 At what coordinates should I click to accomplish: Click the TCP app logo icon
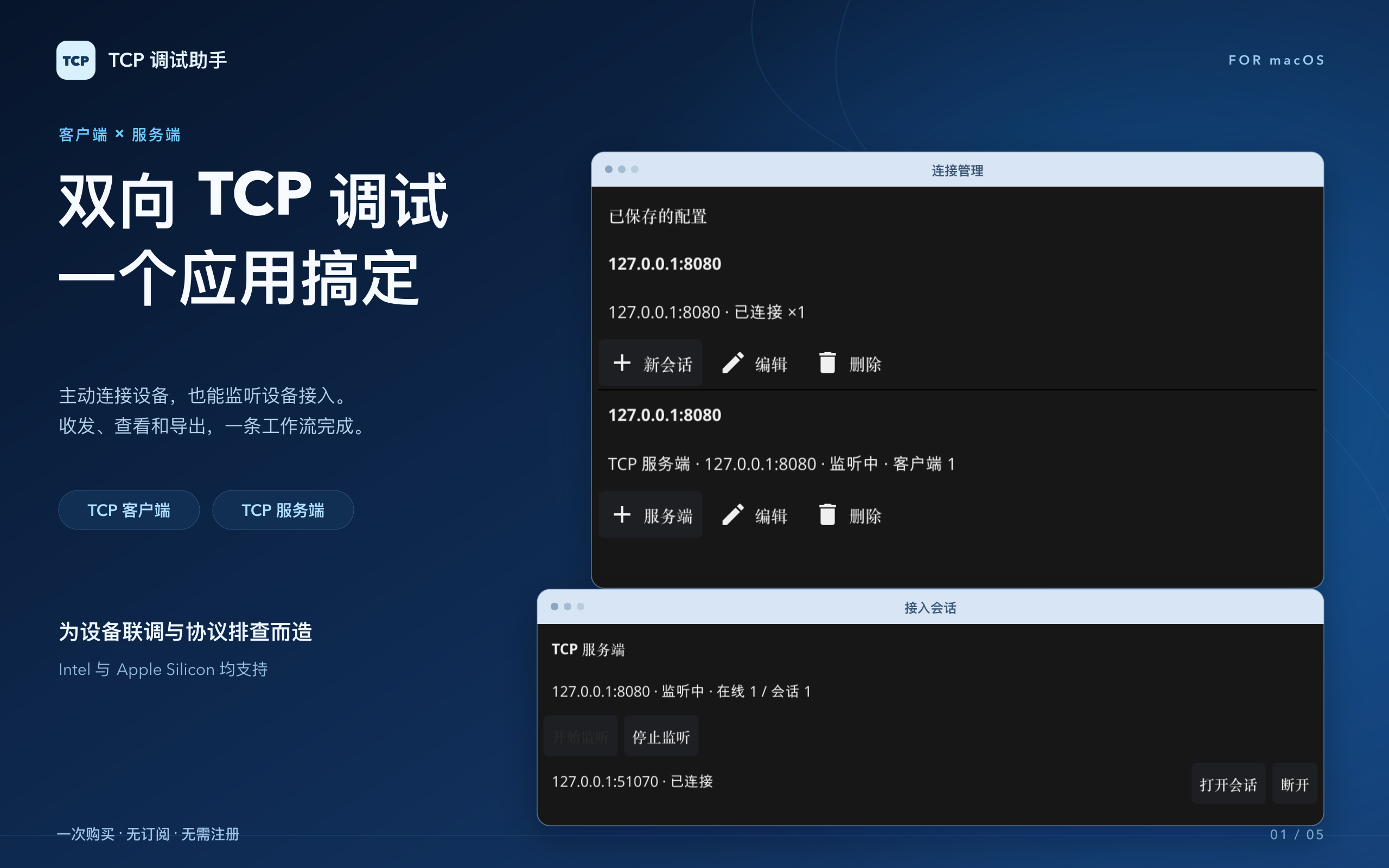(76, 60)
